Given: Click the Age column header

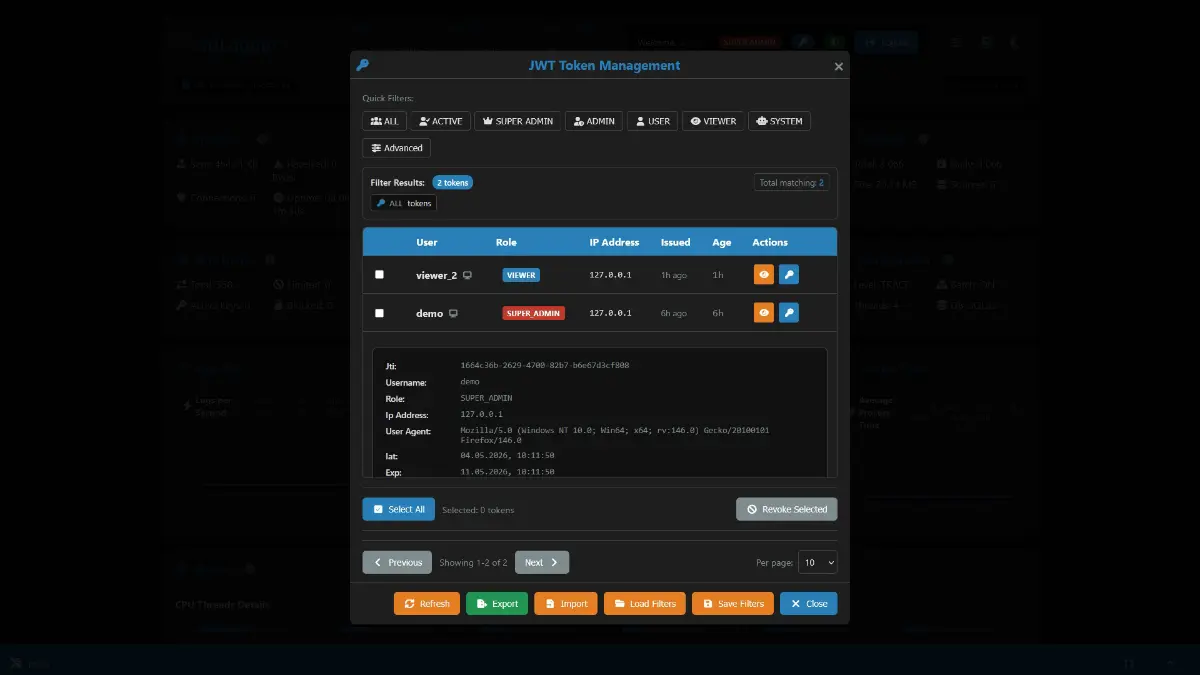Looking at the screenshot, I should tap(722, 242).
